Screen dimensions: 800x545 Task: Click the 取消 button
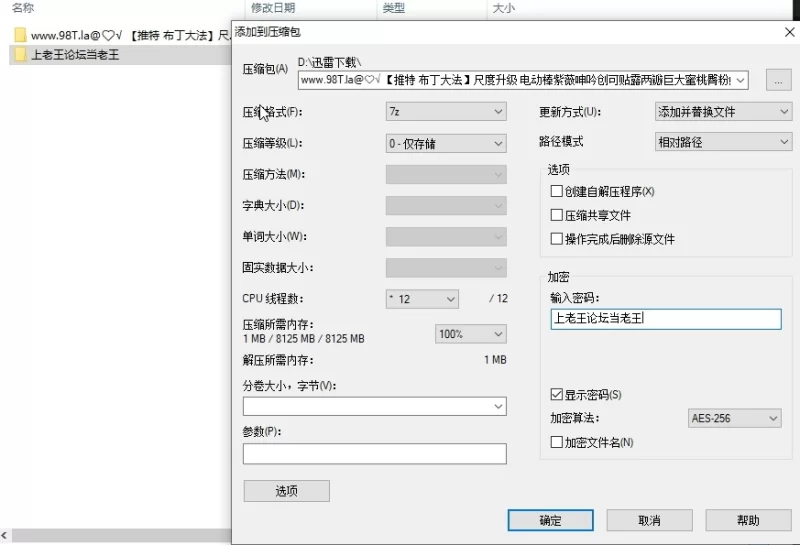coord(648,521)
